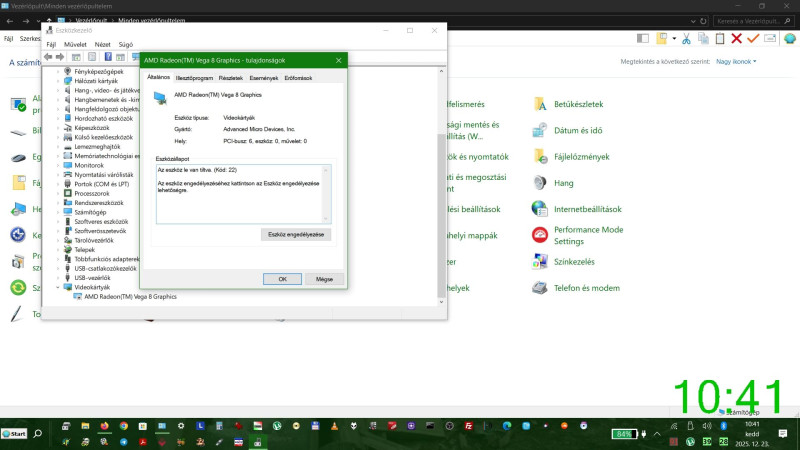Expand the Processzorok tree node
Screen dimensions: 800x450
click(58, 193)
